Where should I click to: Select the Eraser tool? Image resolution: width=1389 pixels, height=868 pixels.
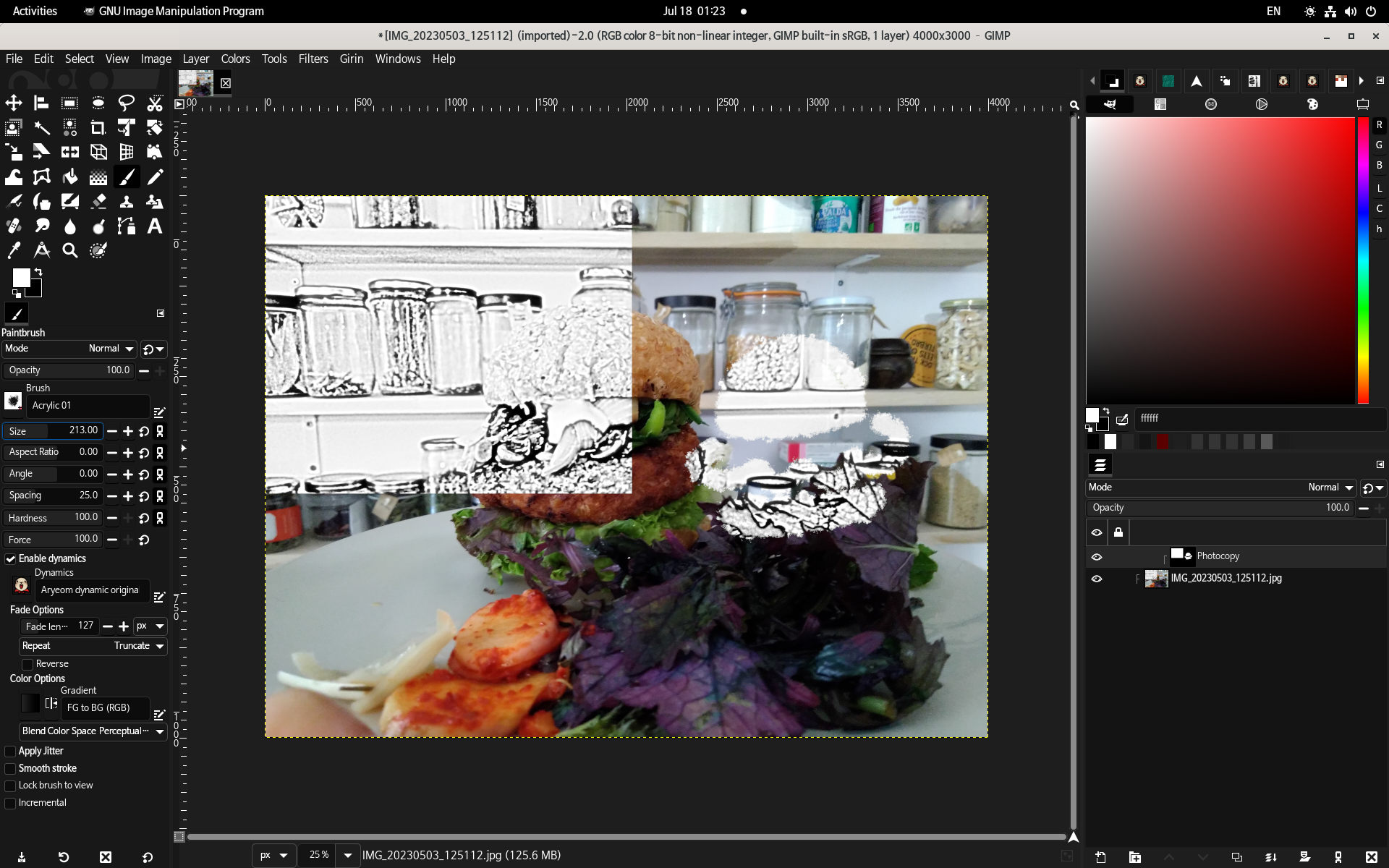click(97, 201)
